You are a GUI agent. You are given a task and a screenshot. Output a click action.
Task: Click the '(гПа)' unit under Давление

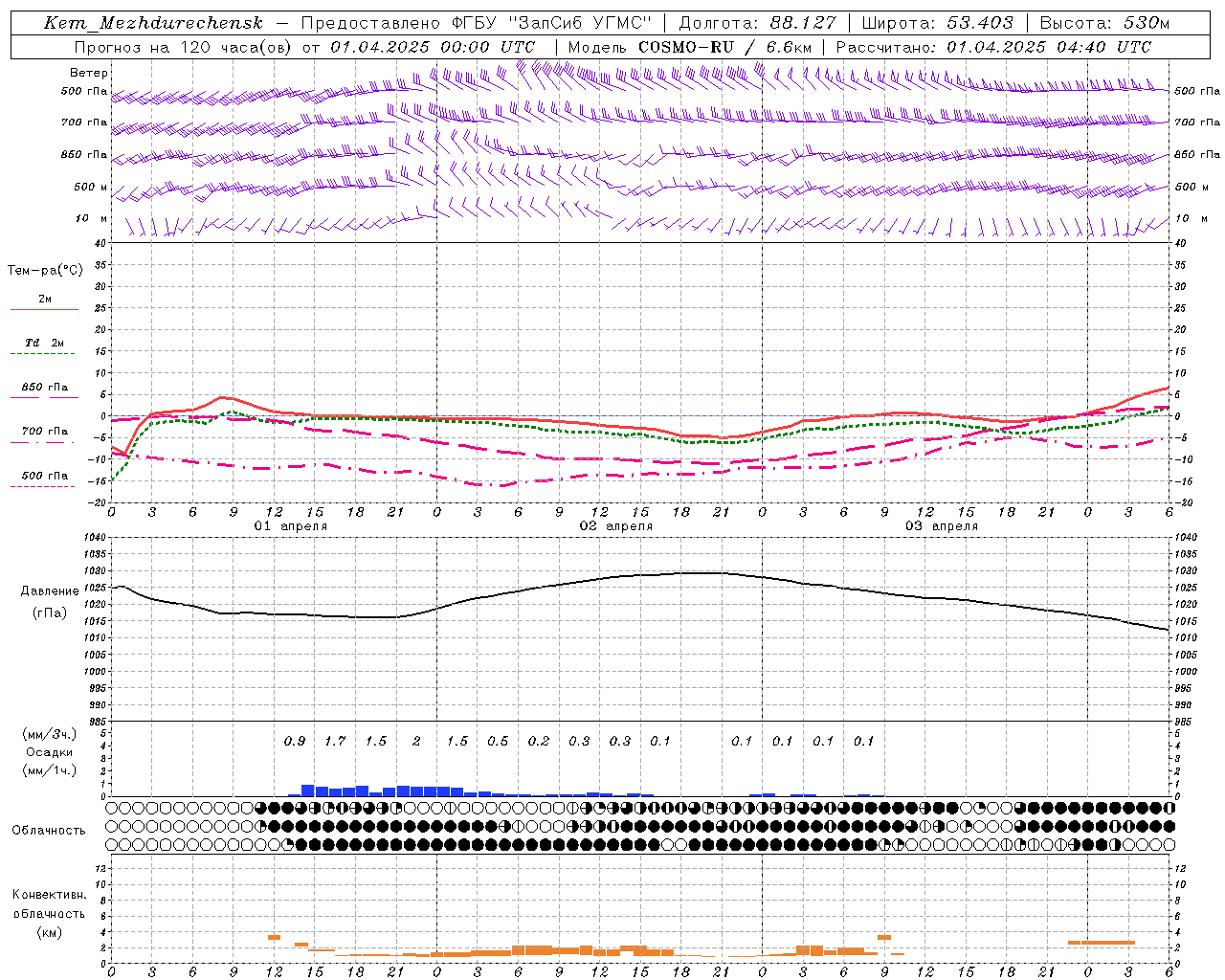50,613
